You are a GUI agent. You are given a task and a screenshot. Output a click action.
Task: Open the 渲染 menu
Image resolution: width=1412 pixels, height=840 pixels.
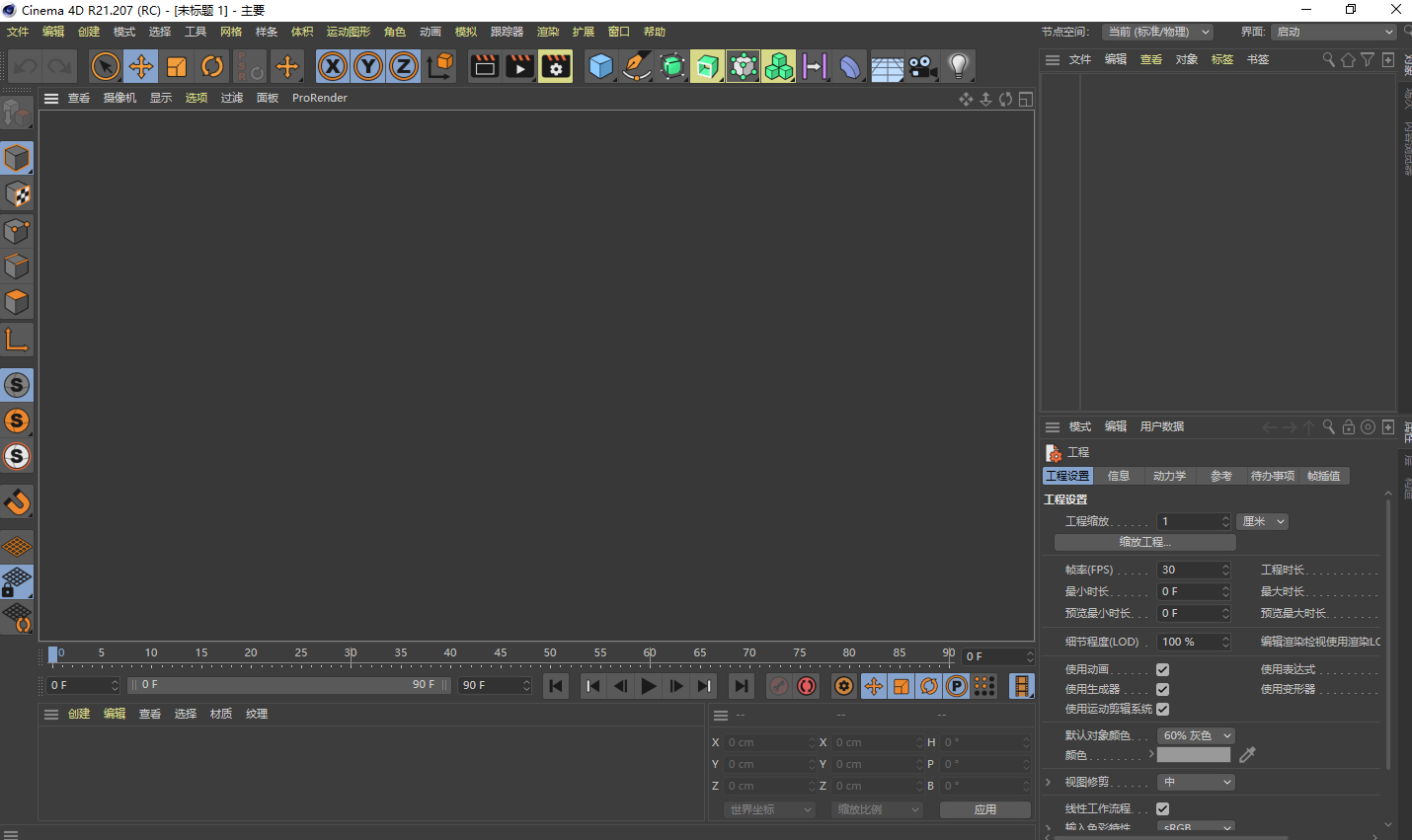[x=547, y=31]
